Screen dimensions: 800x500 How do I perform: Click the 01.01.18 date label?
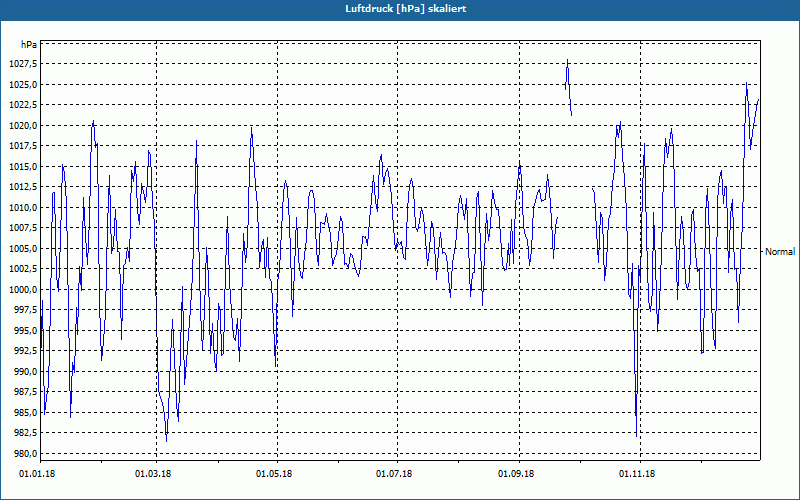[37, 474]
